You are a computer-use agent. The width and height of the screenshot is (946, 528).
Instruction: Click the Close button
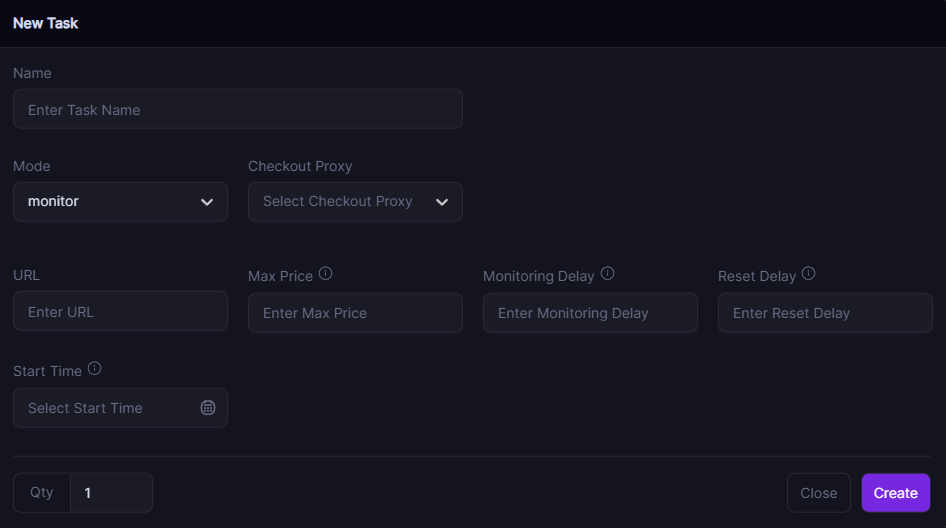click(x=818, y=493)
